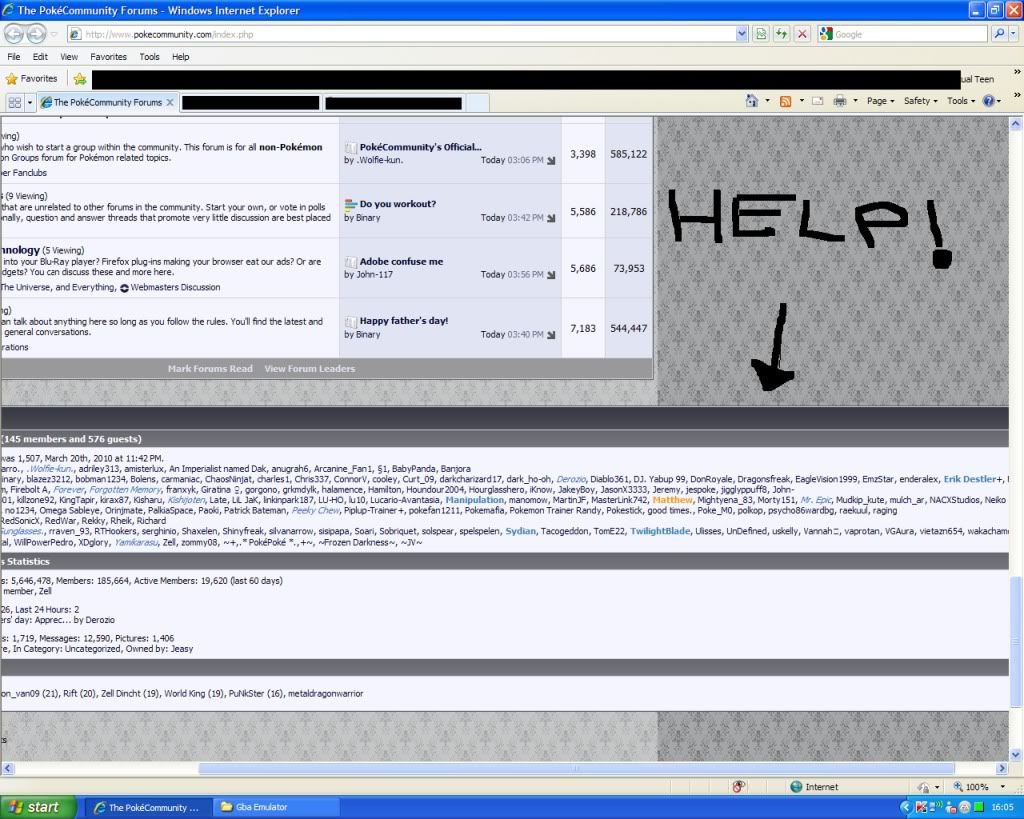
Task: Click the blue Help question mark icon
Action: (x=991, y=101)
